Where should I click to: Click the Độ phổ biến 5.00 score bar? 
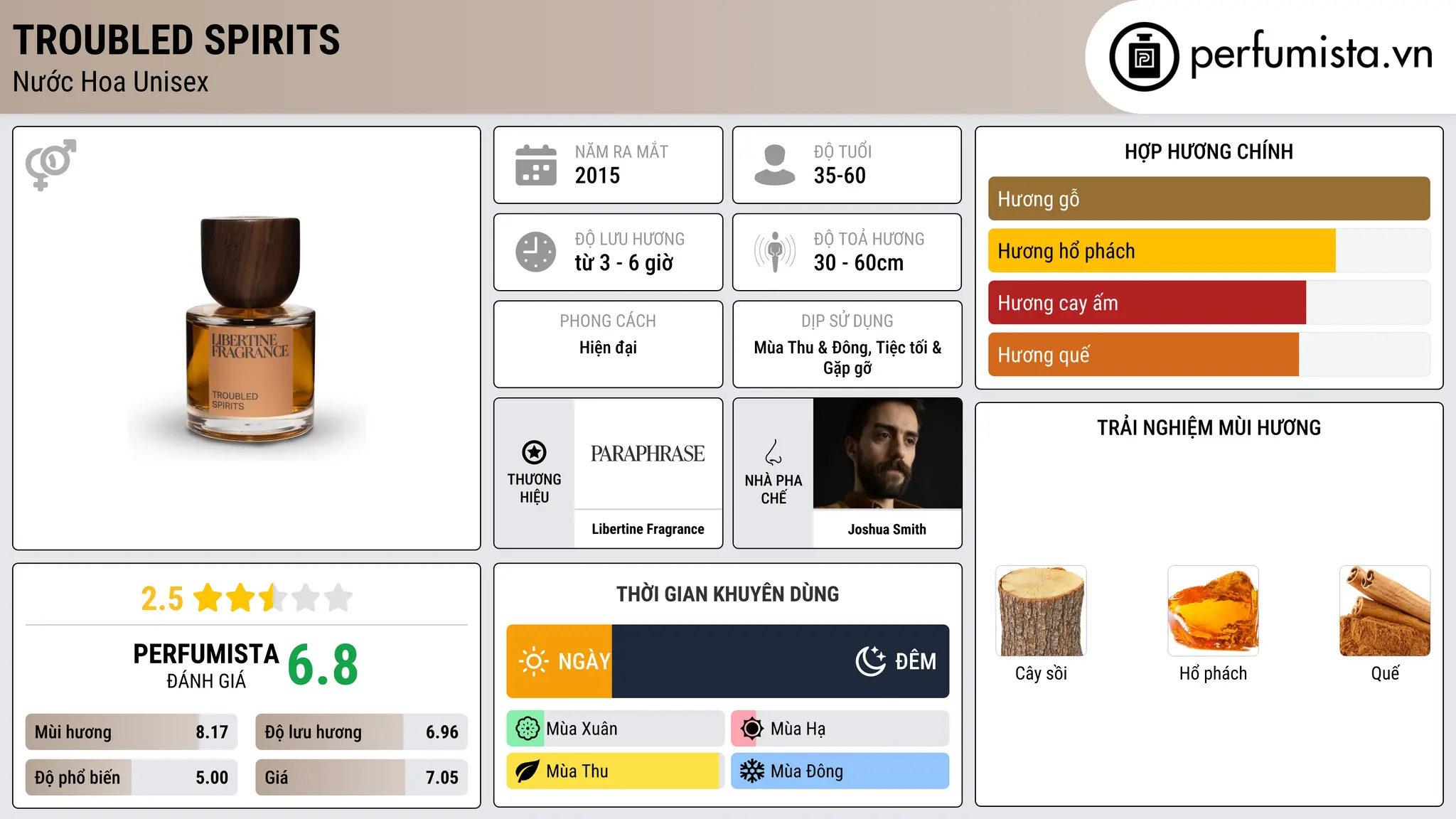[132, 778]
